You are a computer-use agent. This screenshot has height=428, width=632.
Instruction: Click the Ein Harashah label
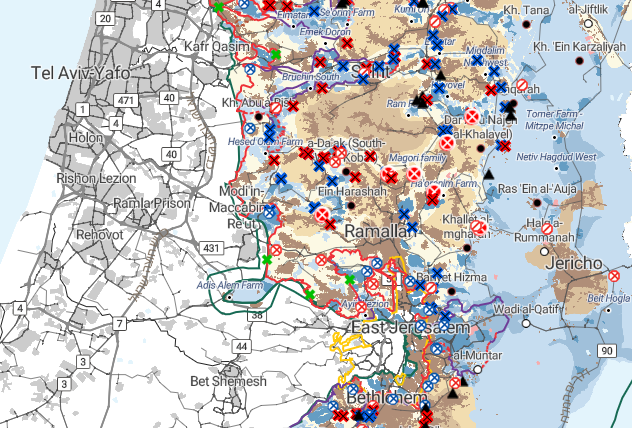point(353,191)
